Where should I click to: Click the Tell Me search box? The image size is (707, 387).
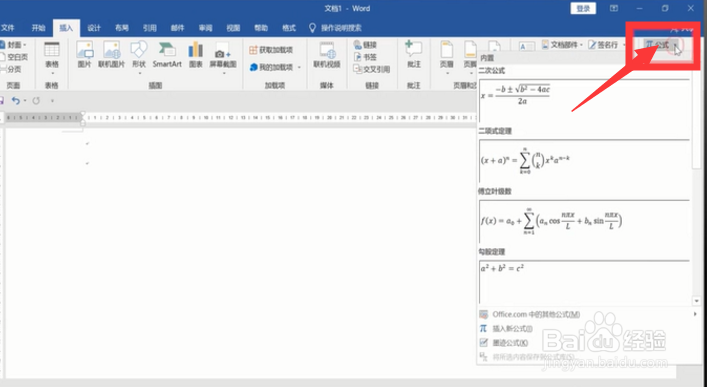tap(335, 28)
